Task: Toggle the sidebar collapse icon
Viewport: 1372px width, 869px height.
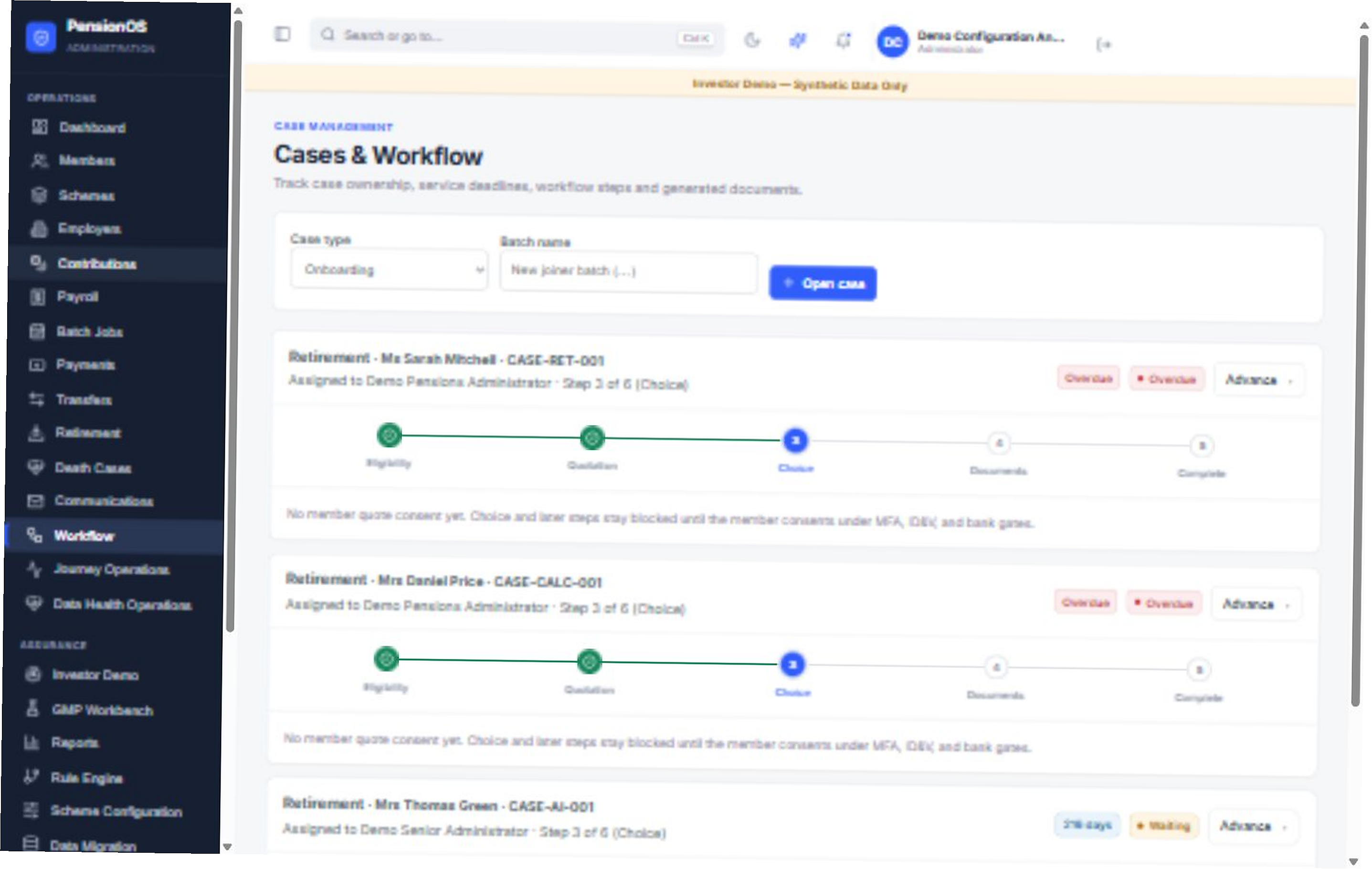Action: [x=282, y=34]
